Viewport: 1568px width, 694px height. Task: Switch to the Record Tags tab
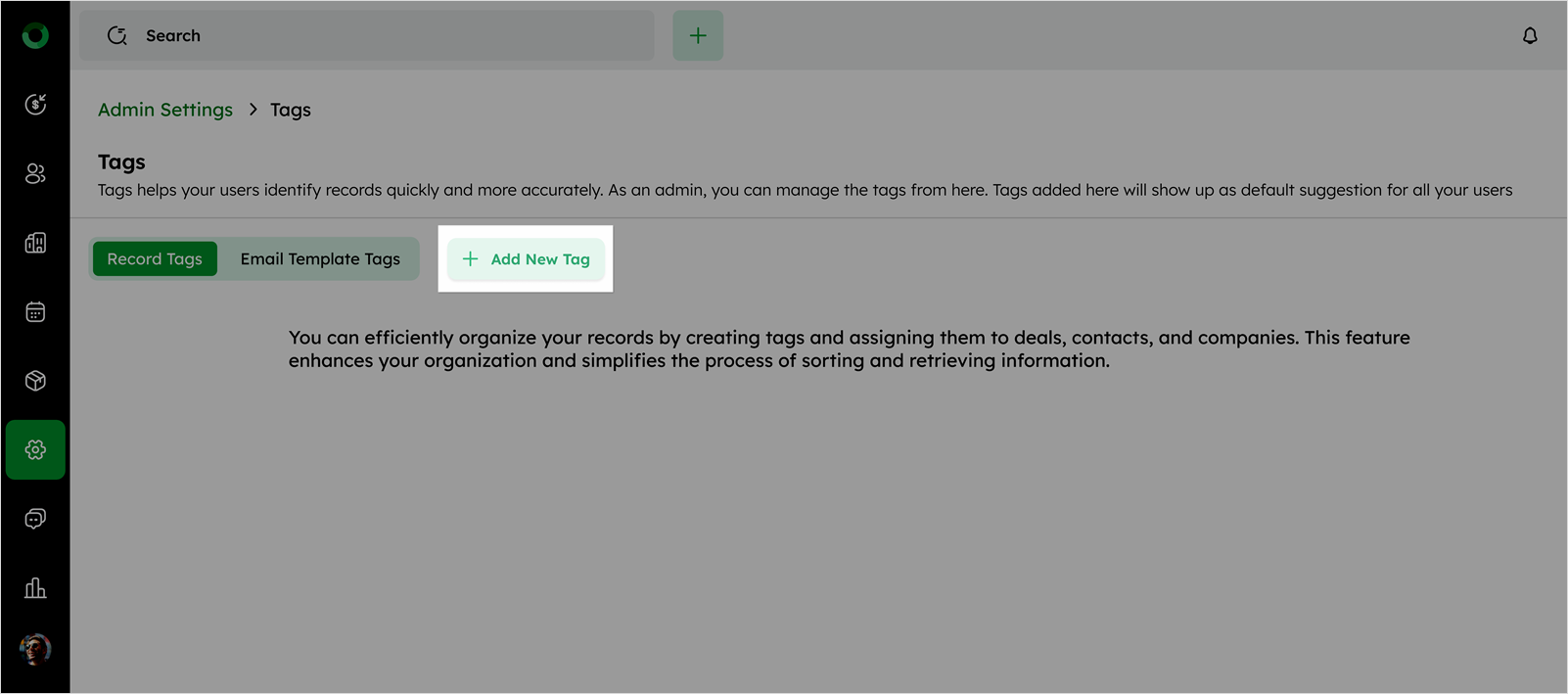coord(155,259)
